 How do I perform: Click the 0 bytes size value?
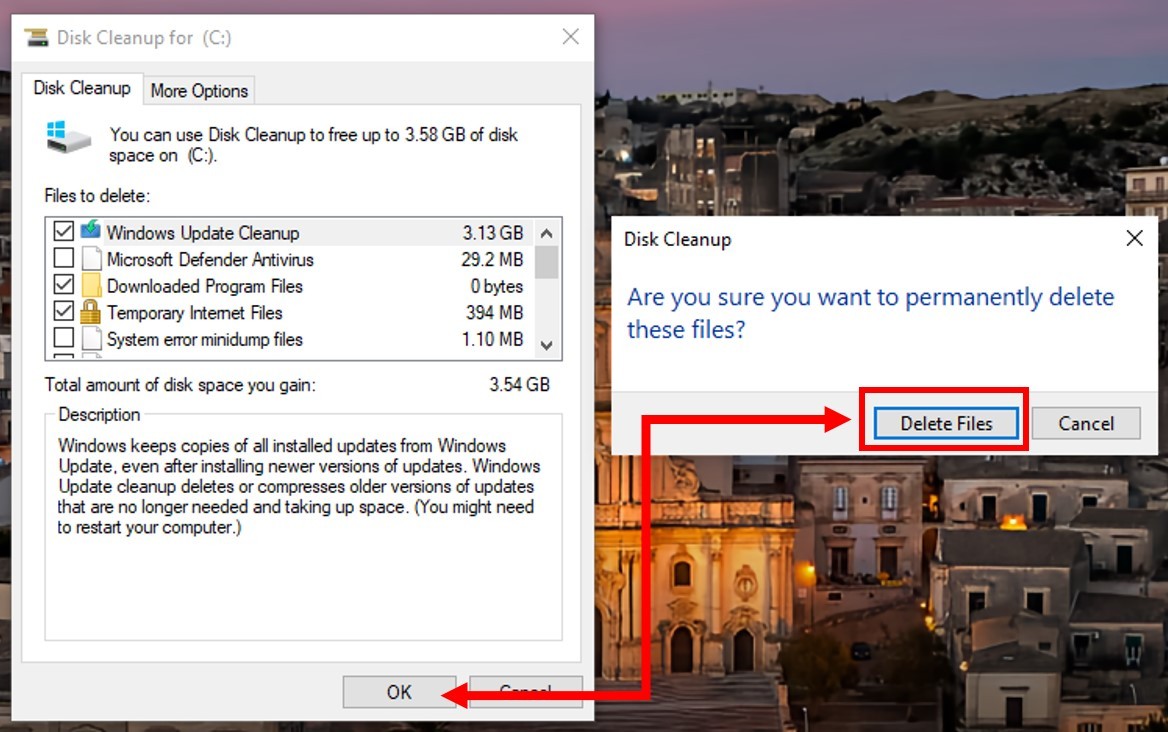(497, 287)
